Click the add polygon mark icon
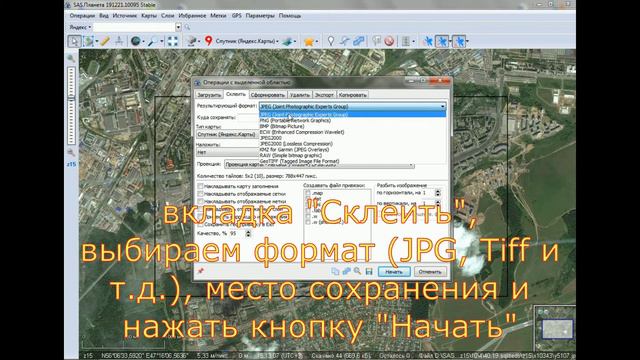Viewport: 640px width, 360px height. click(x=358, y=41)
